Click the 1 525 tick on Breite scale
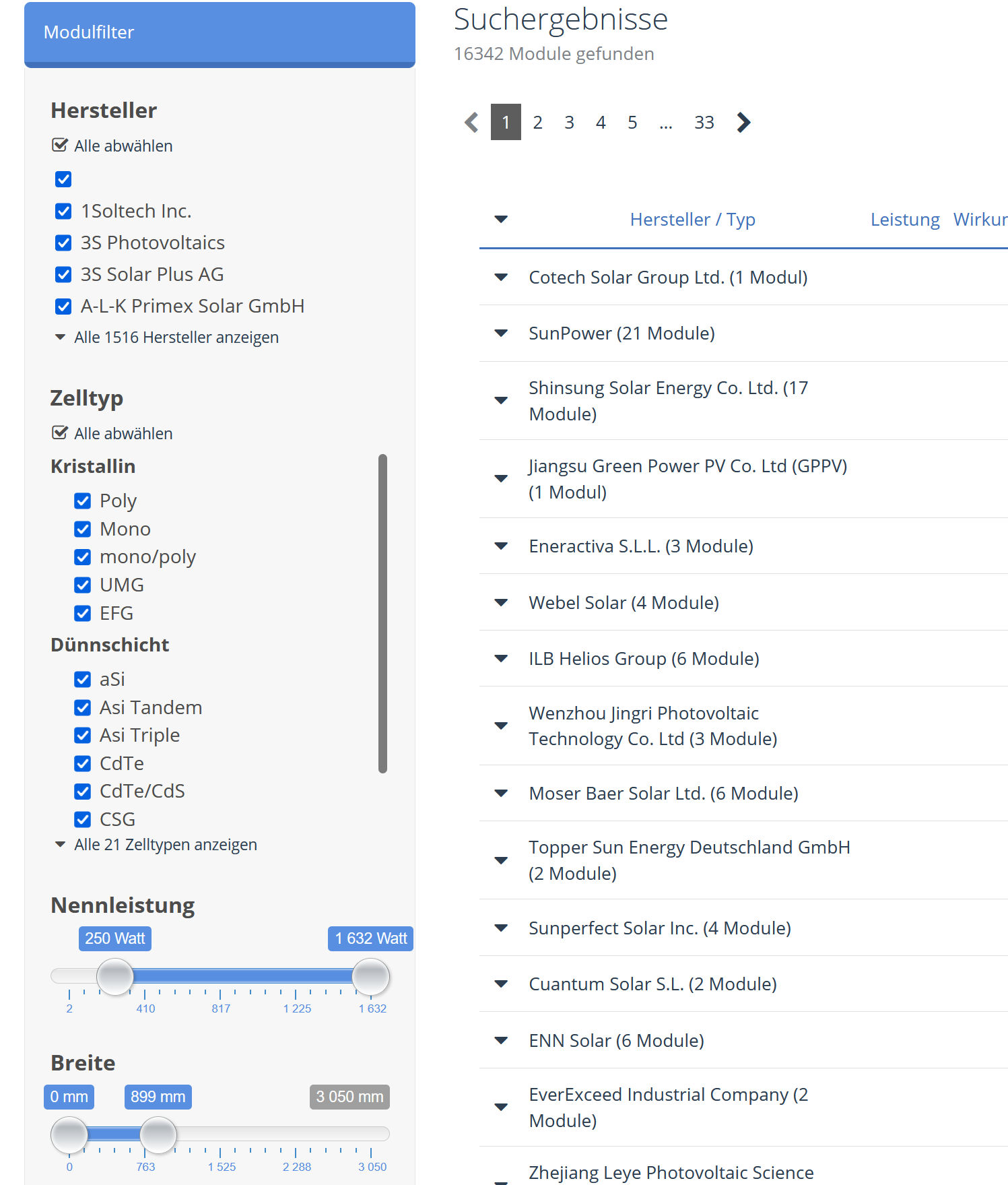Image resolution: width=1008 pixels, height=1185 pixels. pyautogui.click(x=222, y=1167)
